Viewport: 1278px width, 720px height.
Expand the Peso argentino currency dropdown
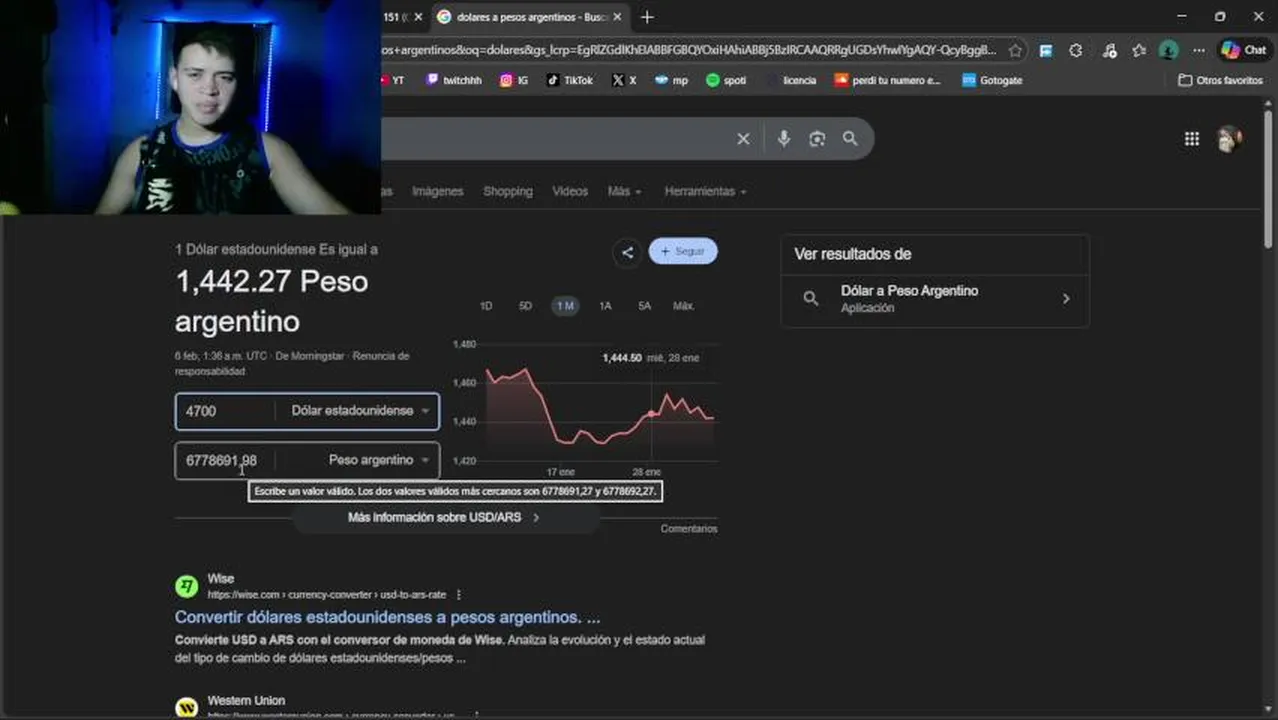point(378,460)
